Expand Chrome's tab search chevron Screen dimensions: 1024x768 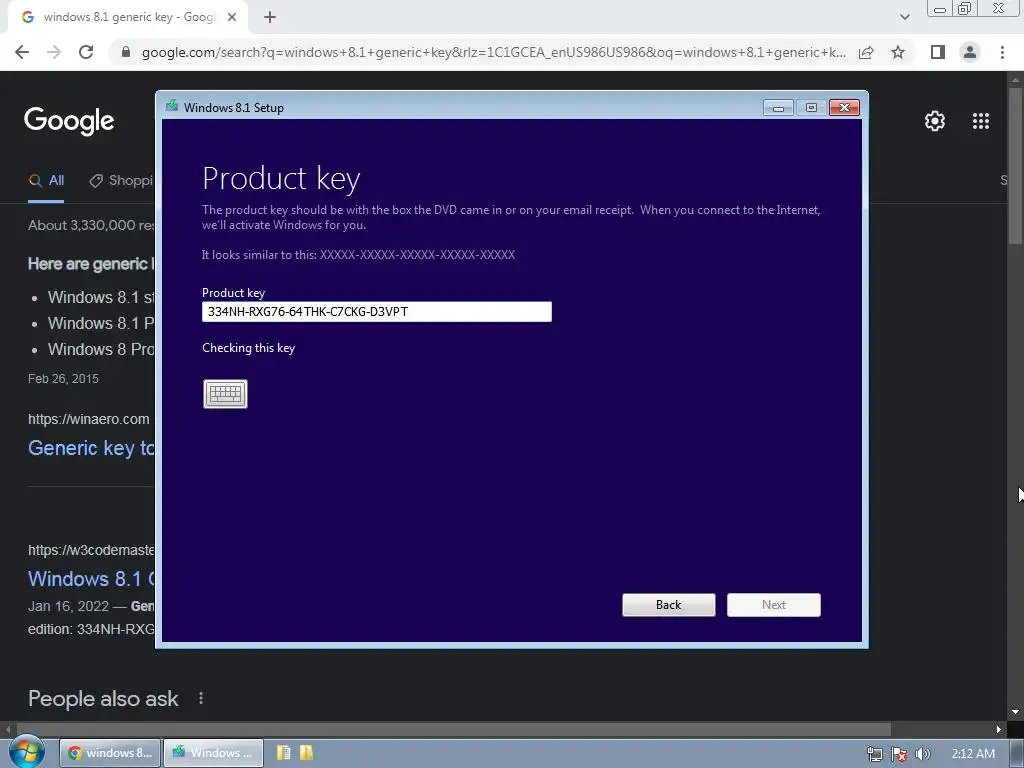click(904, 17)
